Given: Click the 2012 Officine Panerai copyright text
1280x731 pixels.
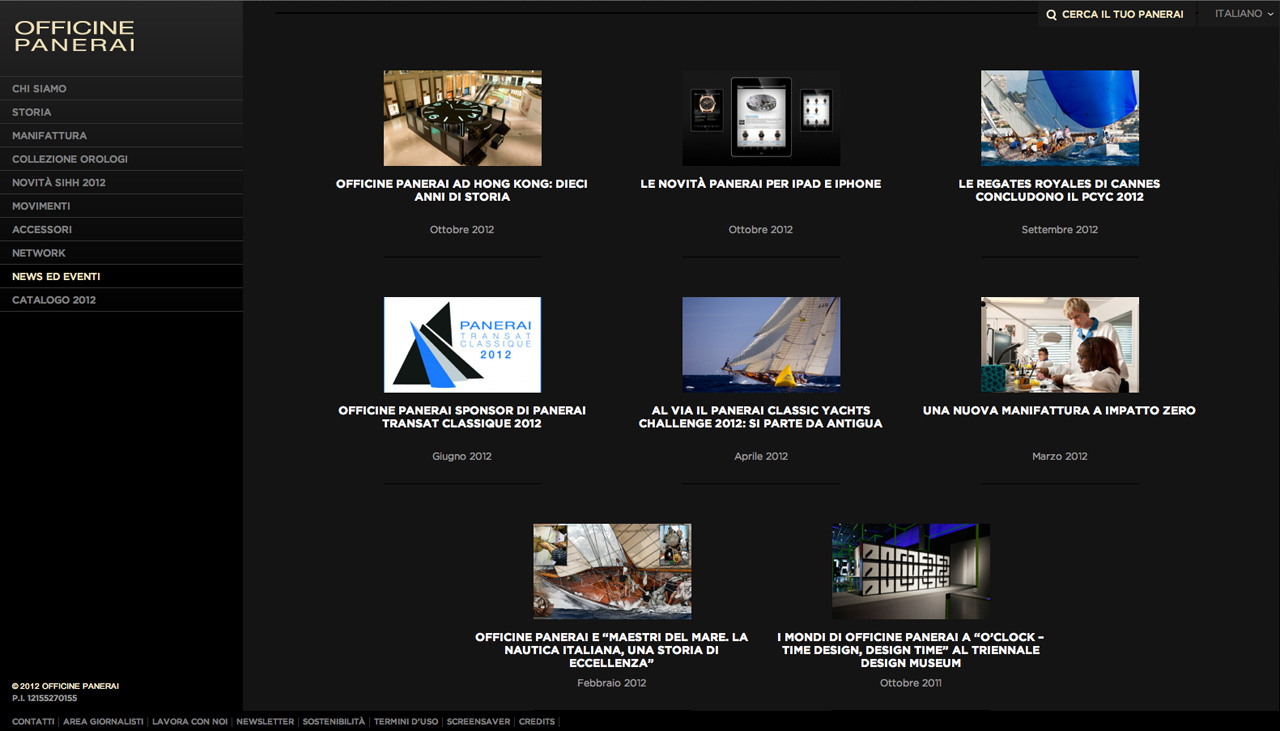Looking at the screenshot, I should tap(65, 686).
